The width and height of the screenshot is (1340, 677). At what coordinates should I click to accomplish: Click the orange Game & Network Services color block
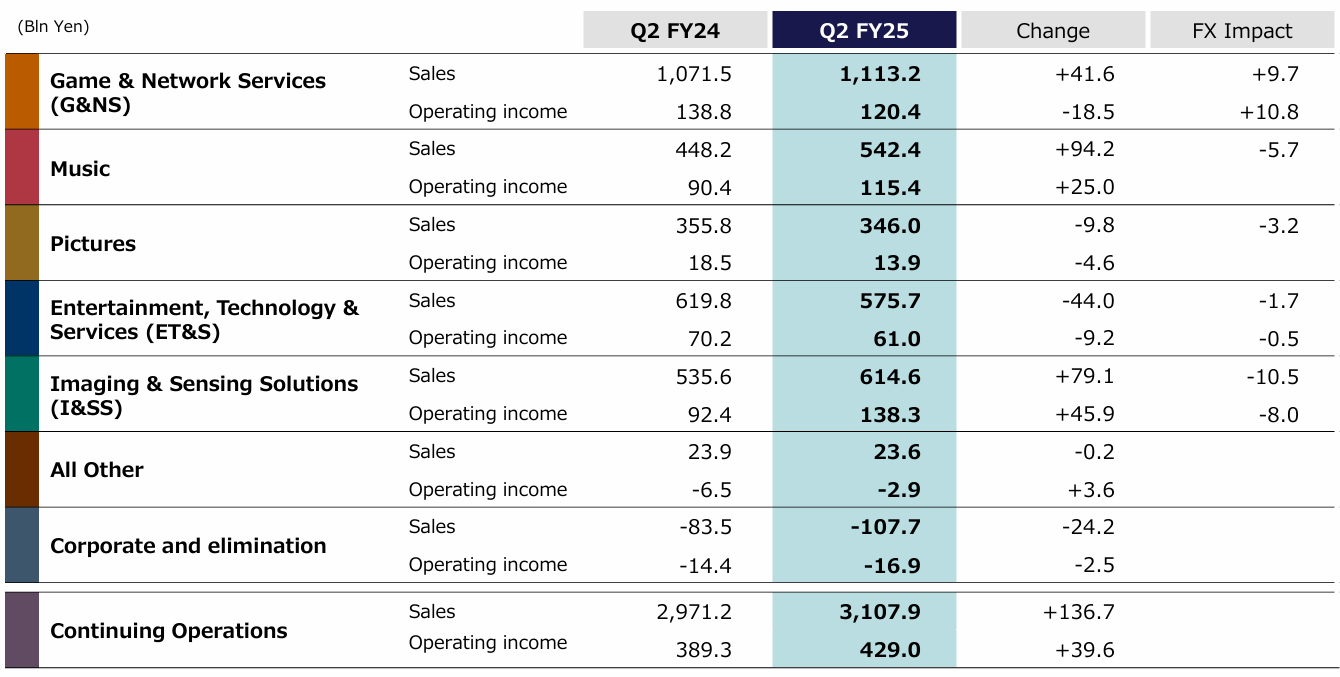click(22, 92)
